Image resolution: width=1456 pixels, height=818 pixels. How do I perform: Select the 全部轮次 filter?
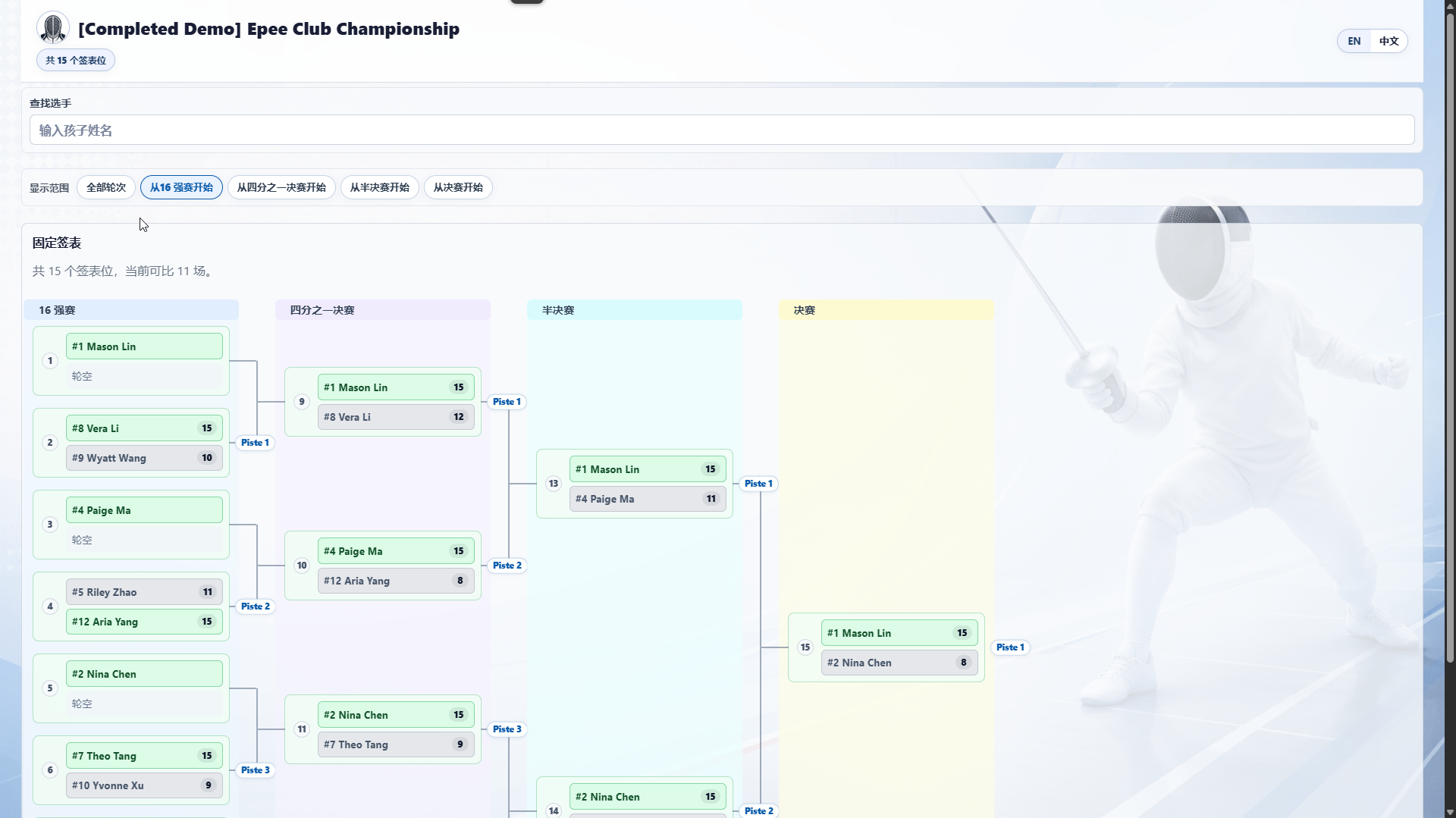[x=106, y=187]
